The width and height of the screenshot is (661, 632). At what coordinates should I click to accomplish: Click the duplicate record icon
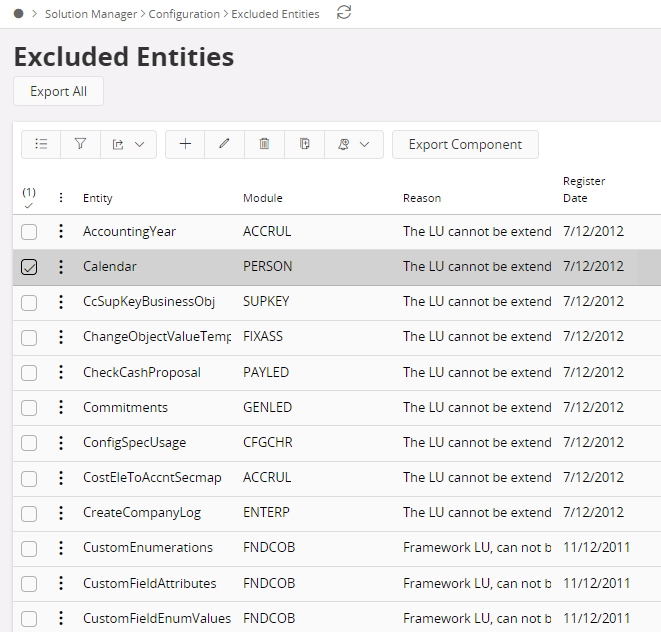304,144
